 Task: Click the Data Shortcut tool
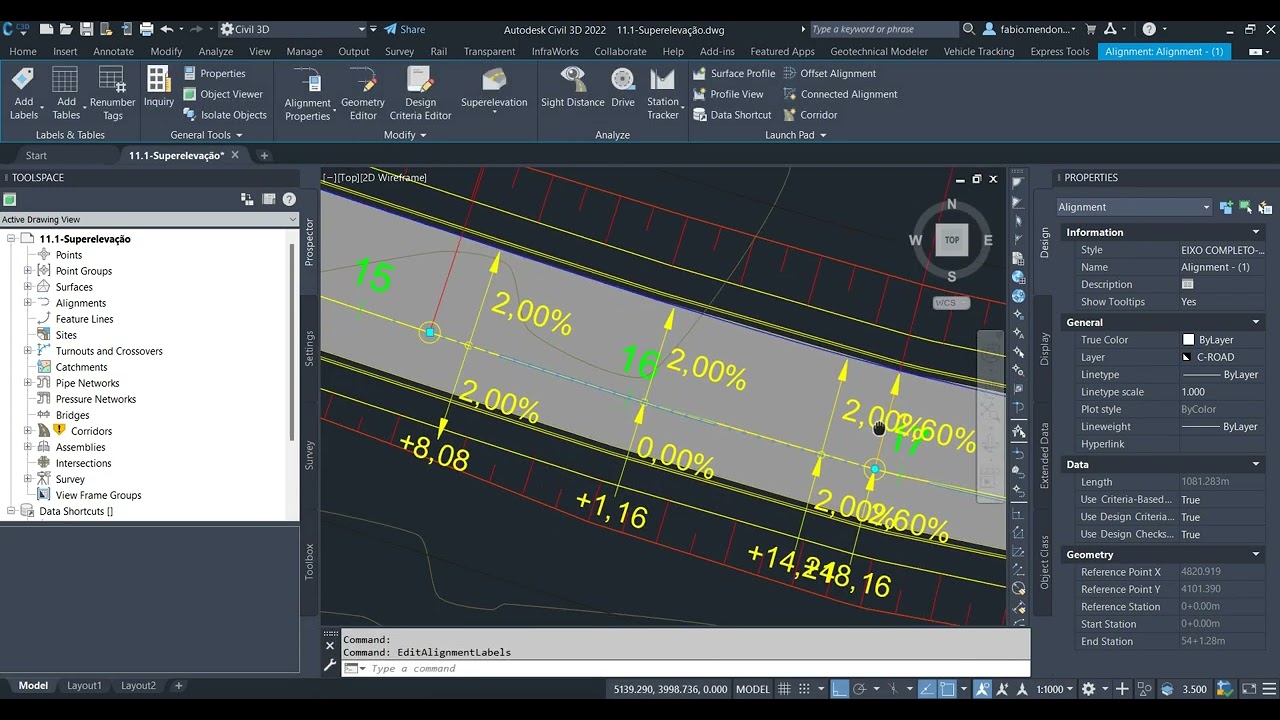pyautogui.click(x=732, y=115)
